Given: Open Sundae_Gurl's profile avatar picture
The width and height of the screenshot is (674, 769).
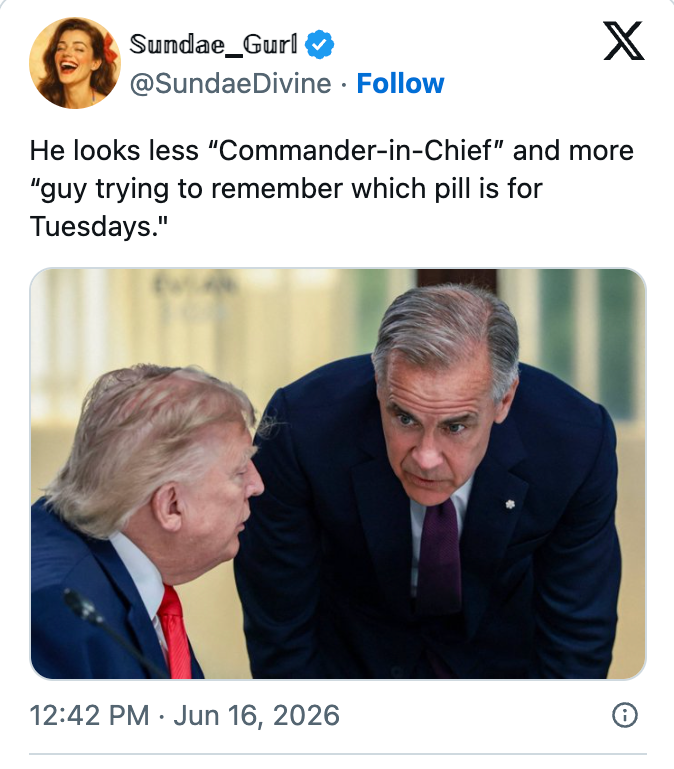Looking at the screenshot, I should [x=75, y=63].
